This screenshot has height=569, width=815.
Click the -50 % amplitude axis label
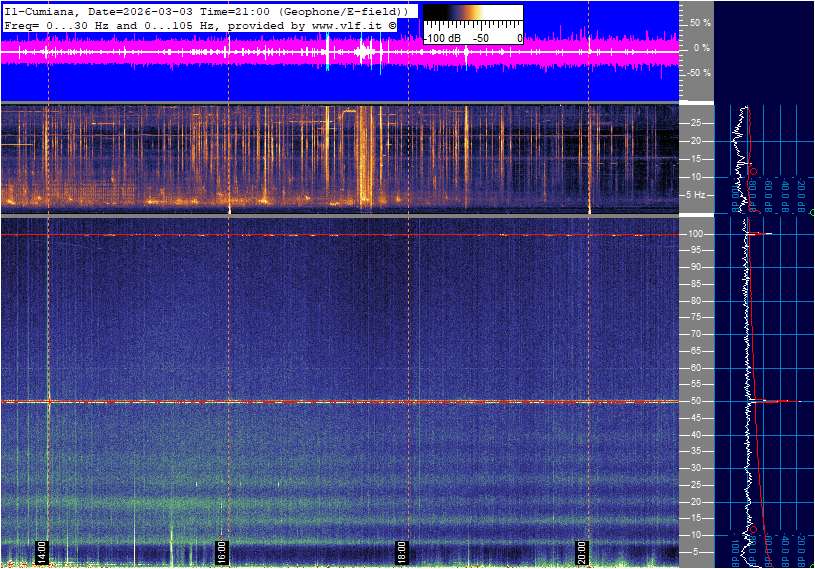pyautogui.click(x=697, y=73)
